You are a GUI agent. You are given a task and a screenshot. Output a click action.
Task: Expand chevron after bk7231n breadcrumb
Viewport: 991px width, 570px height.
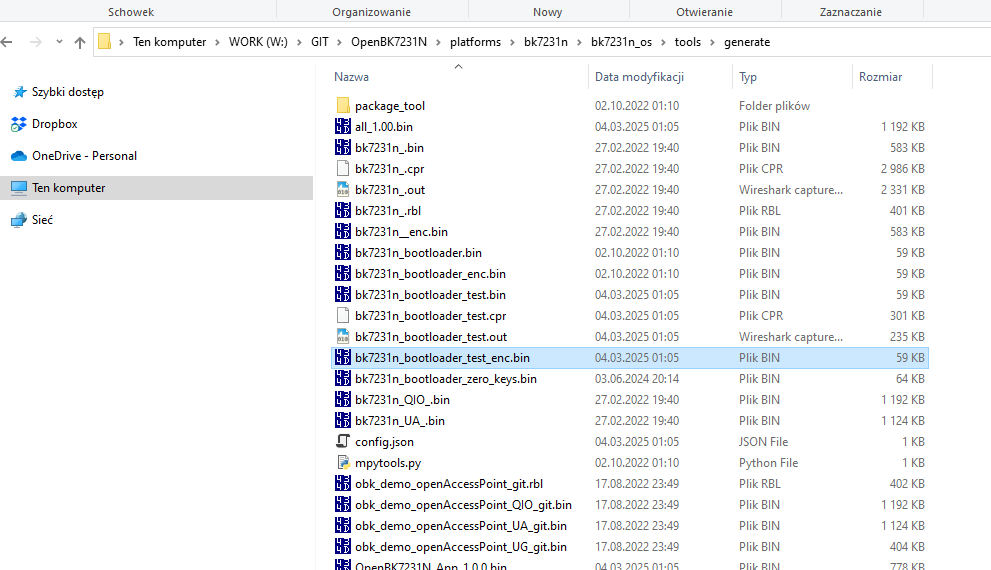point(579,42)
